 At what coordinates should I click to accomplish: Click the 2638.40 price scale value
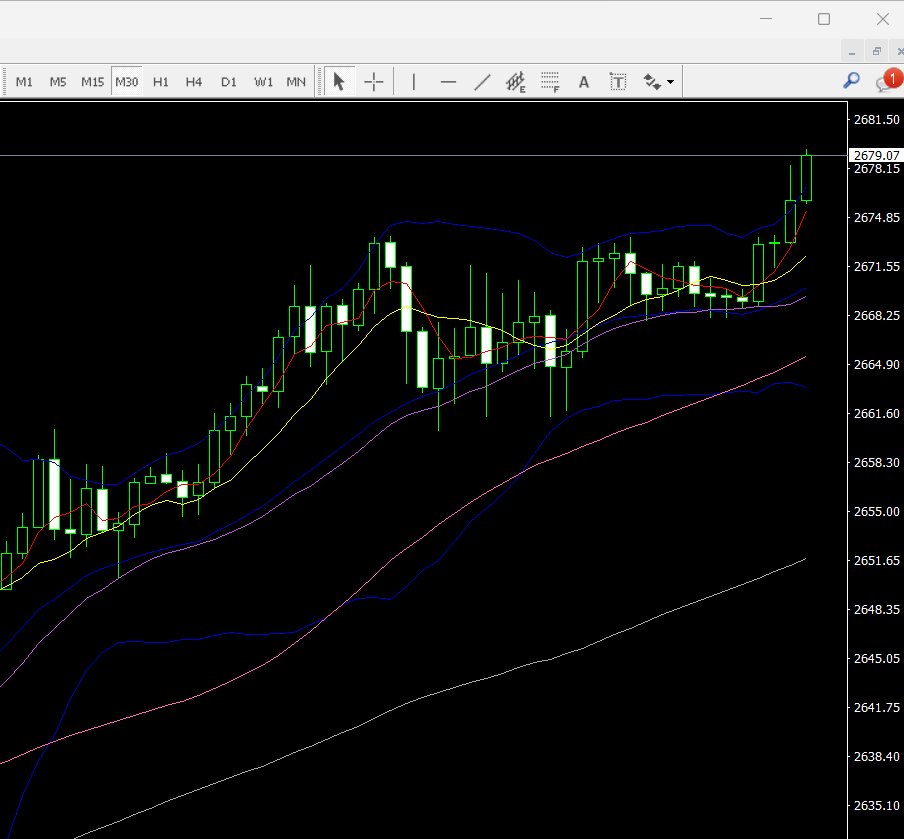pos(876,756)
